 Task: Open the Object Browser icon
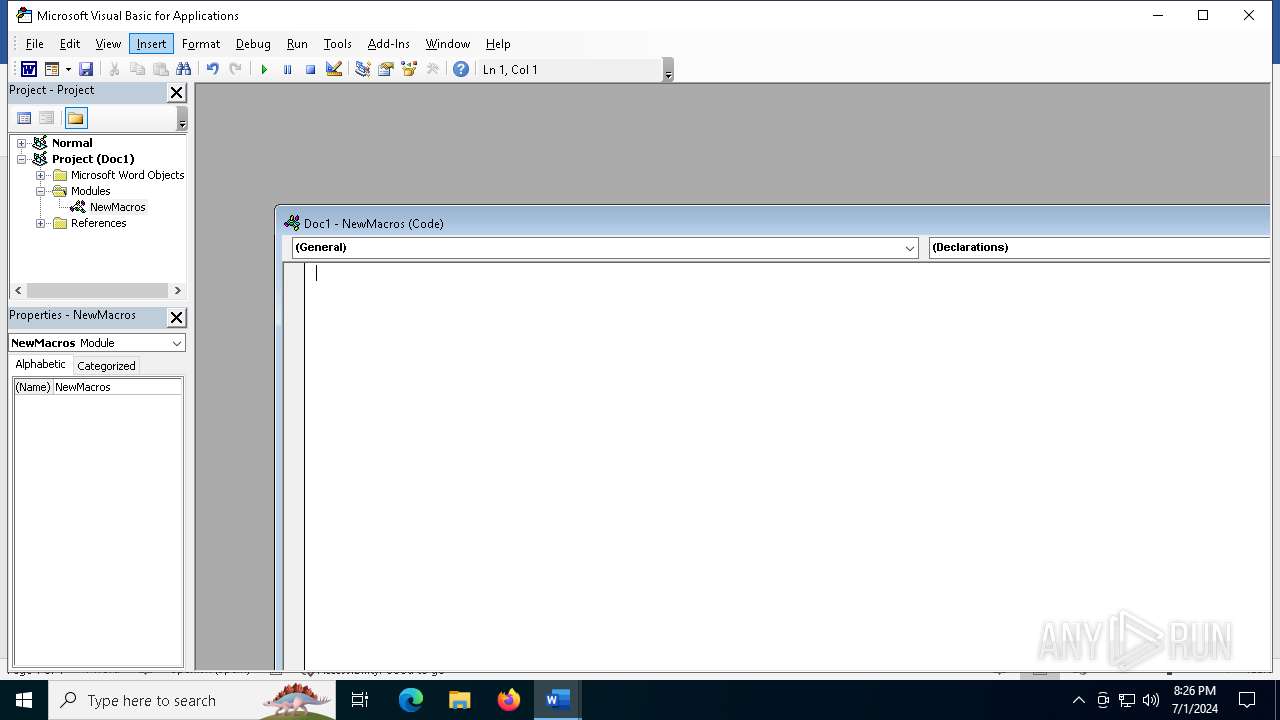[409, 69]
